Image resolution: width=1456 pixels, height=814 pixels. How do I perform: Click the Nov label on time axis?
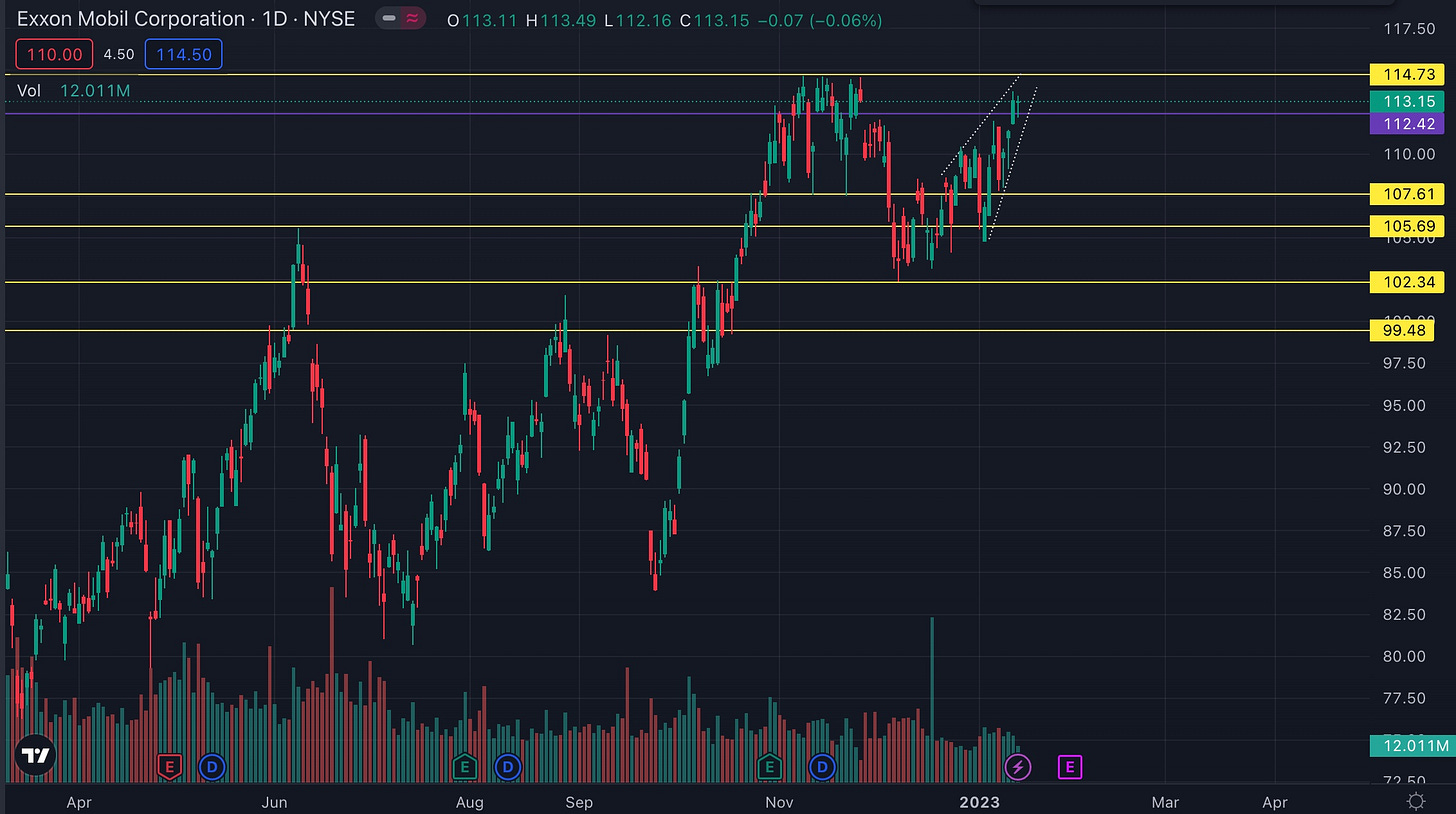[777, 802]
